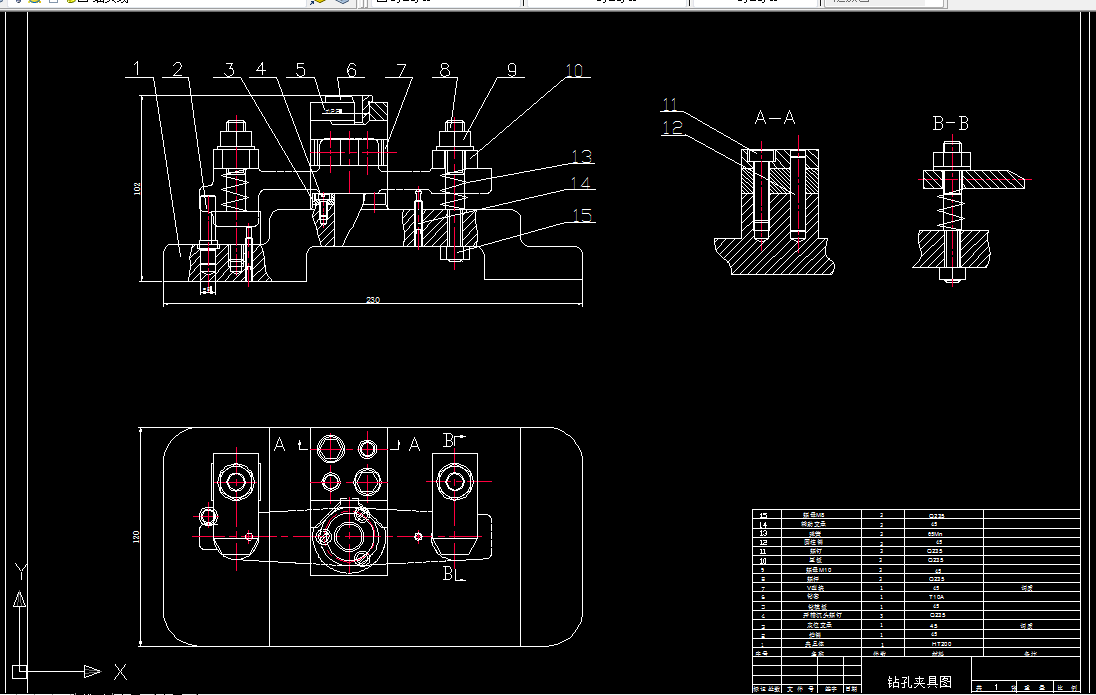
Task: Click part balloon number 5 on front view
Action: pyautogui.click(x=301, y=69)
